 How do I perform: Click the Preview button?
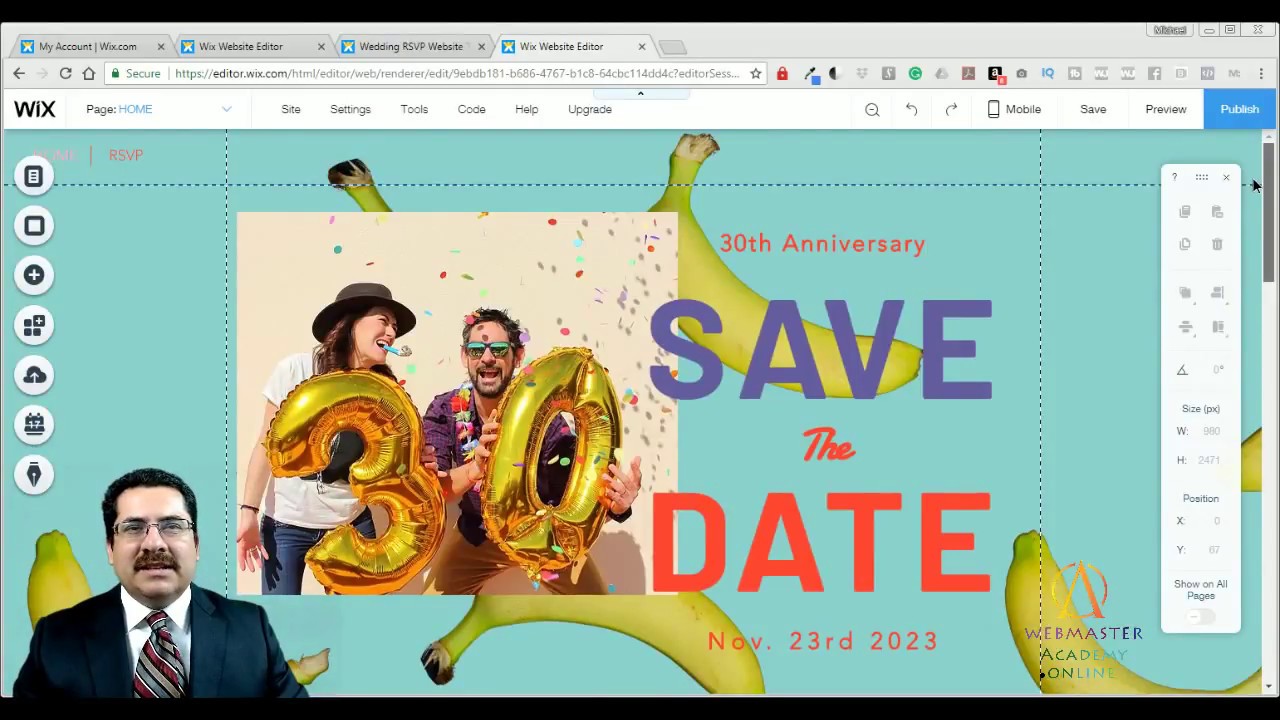coord(1166,109)
